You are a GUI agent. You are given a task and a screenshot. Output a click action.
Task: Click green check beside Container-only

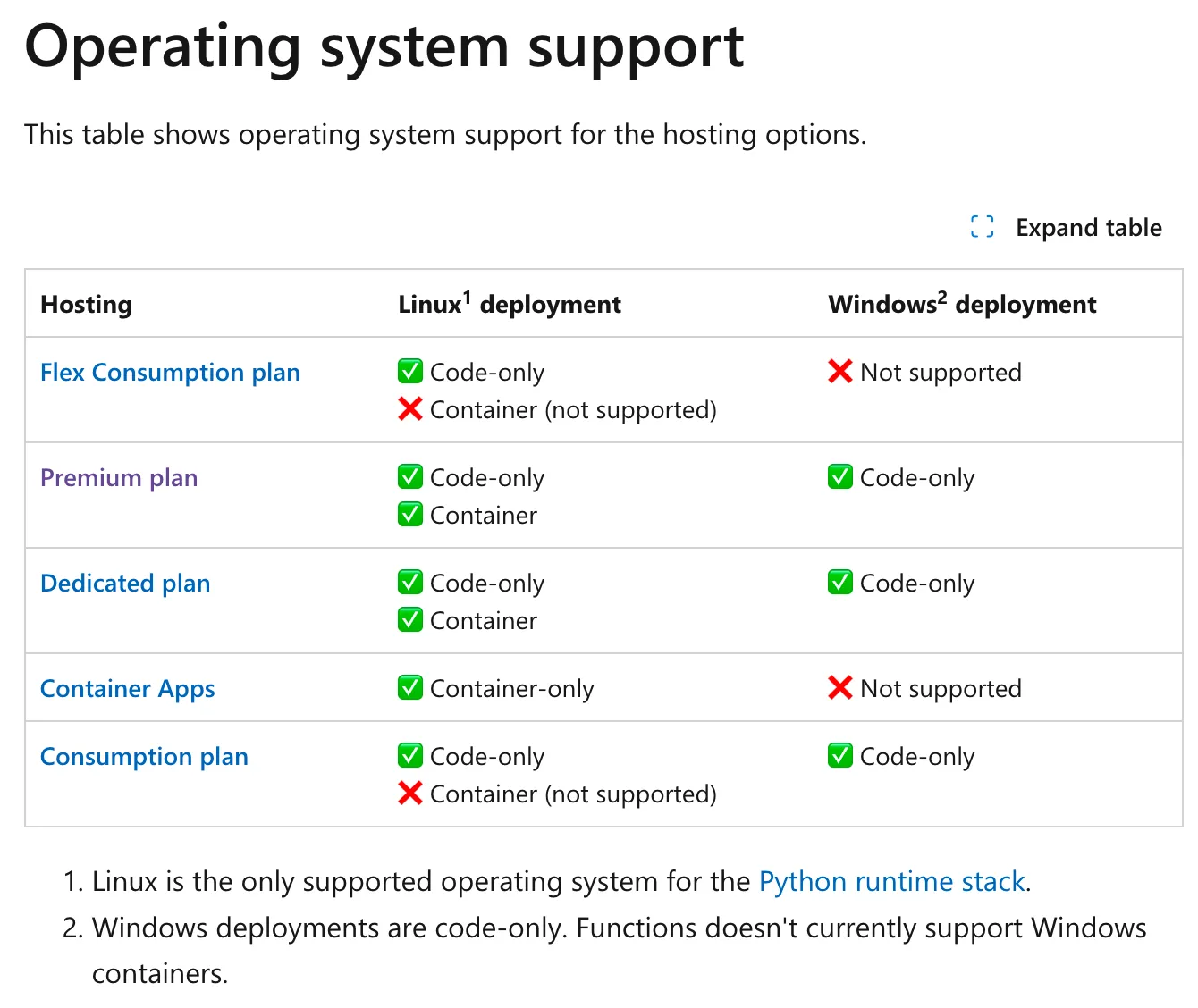click(x=410, y=688)
